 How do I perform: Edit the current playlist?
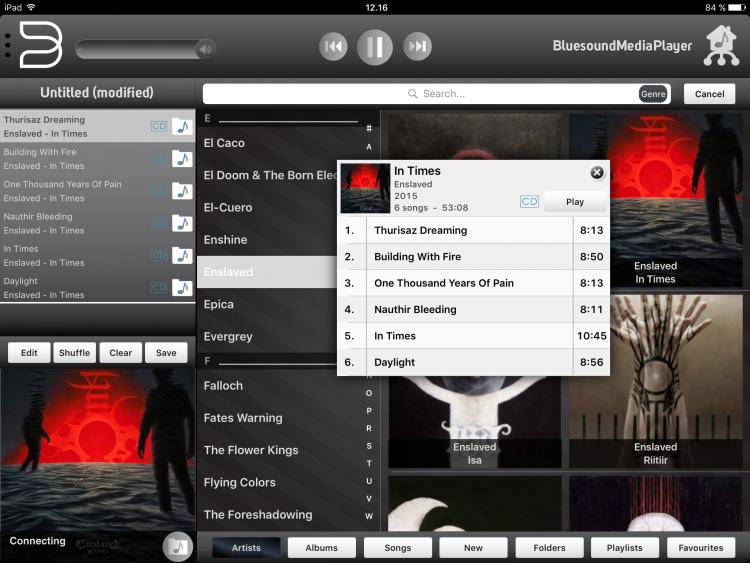(29, 353)
